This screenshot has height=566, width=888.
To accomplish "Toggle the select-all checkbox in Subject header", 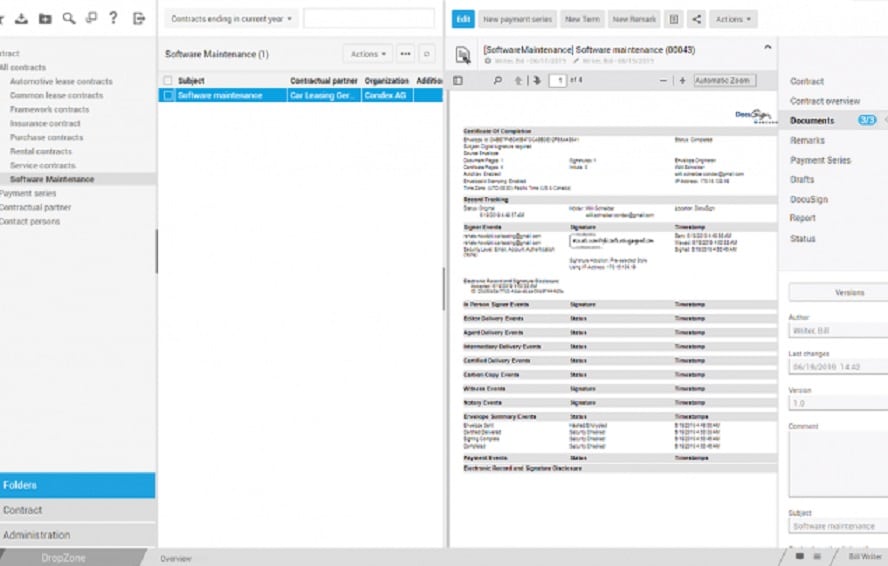I will point(168,81).
